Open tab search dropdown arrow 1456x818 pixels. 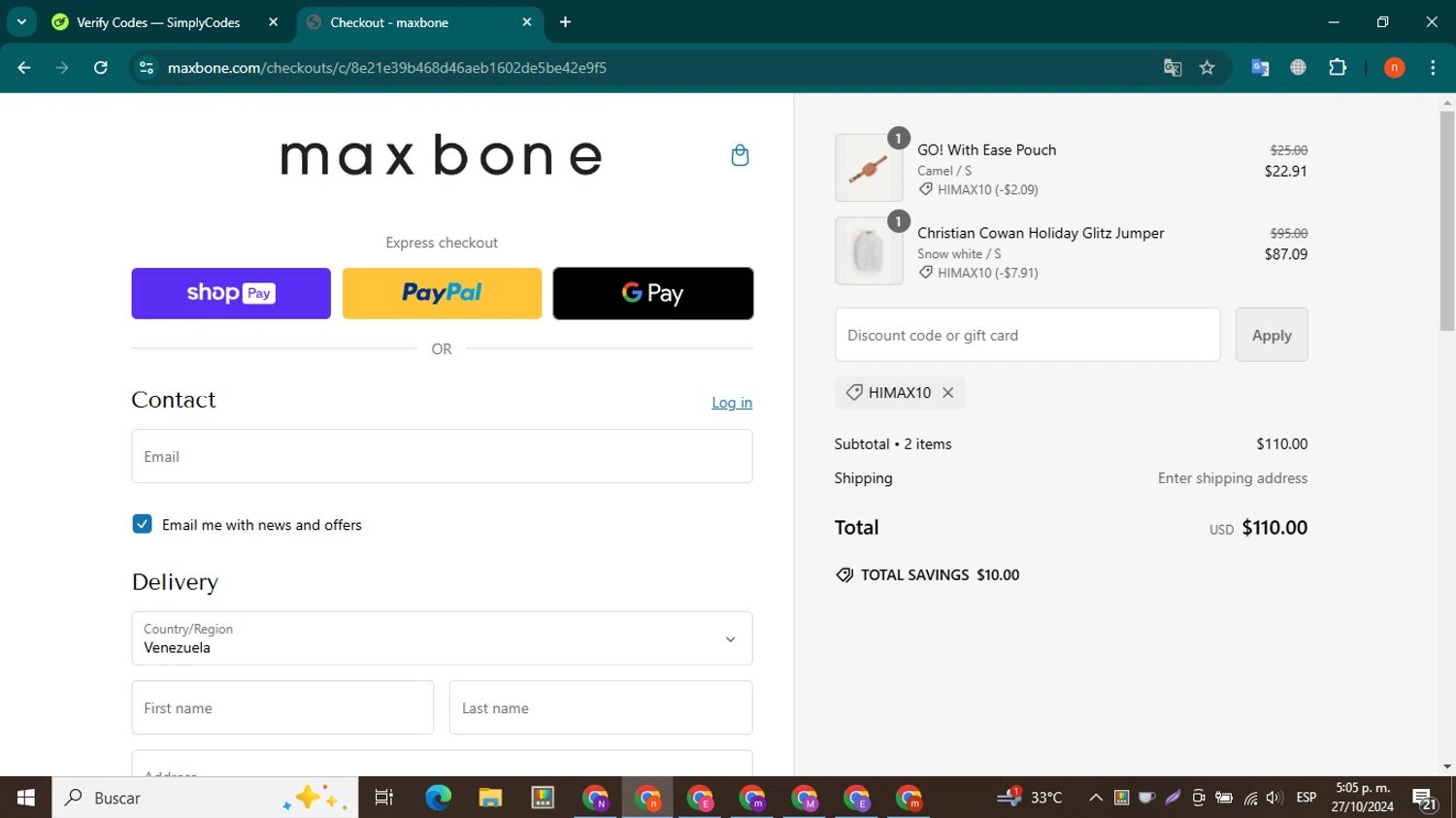(21, 22)
